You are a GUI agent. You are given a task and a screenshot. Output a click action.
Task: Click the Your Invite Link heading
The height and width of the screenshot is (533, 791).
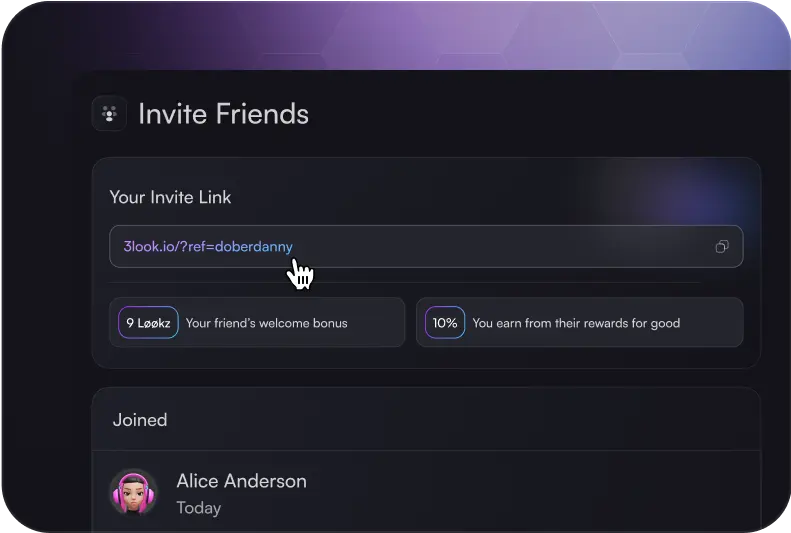171,197
